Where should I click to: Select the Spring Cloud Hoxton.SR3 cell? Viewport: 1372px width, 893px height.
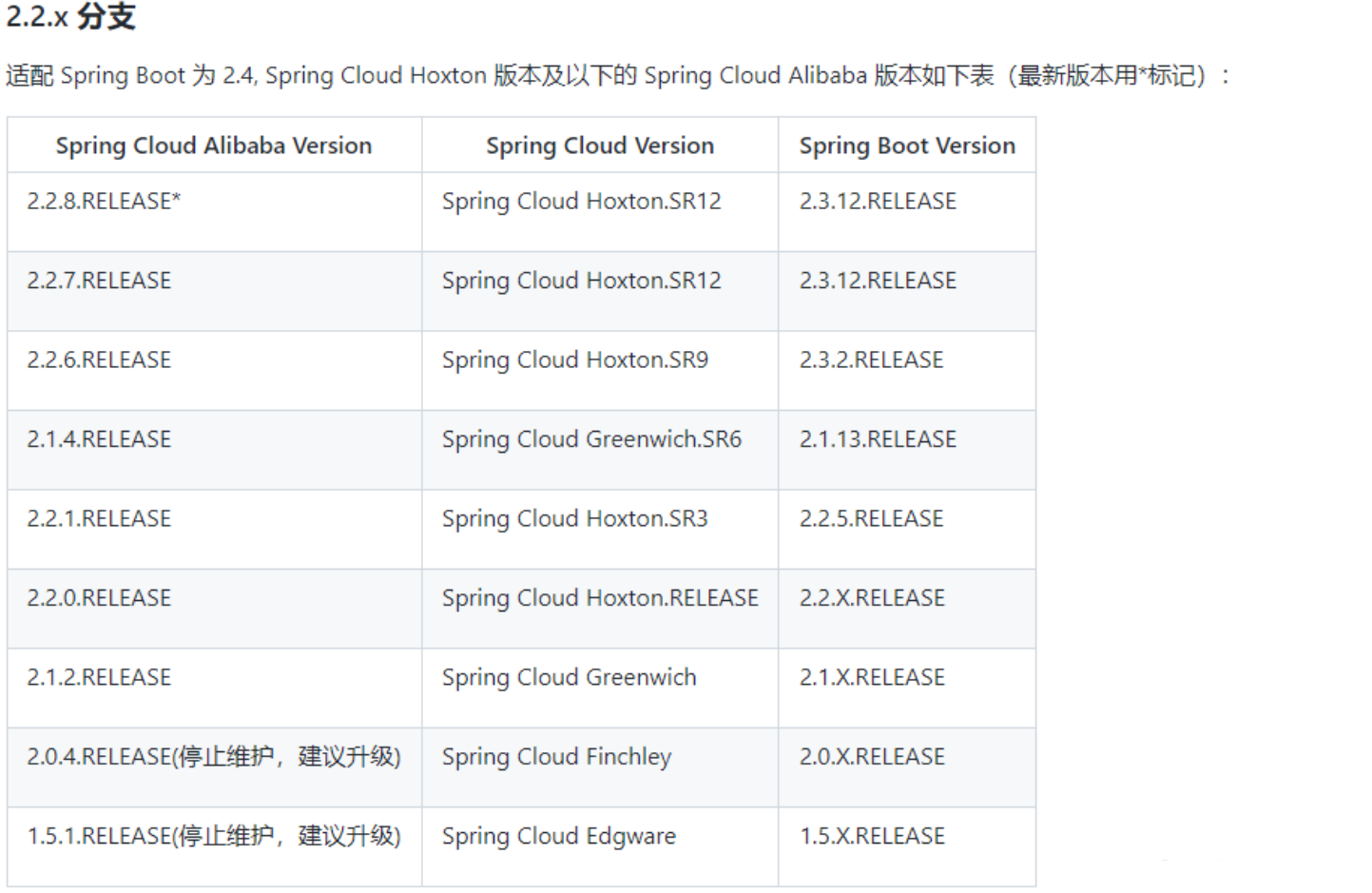coord(574,519)
